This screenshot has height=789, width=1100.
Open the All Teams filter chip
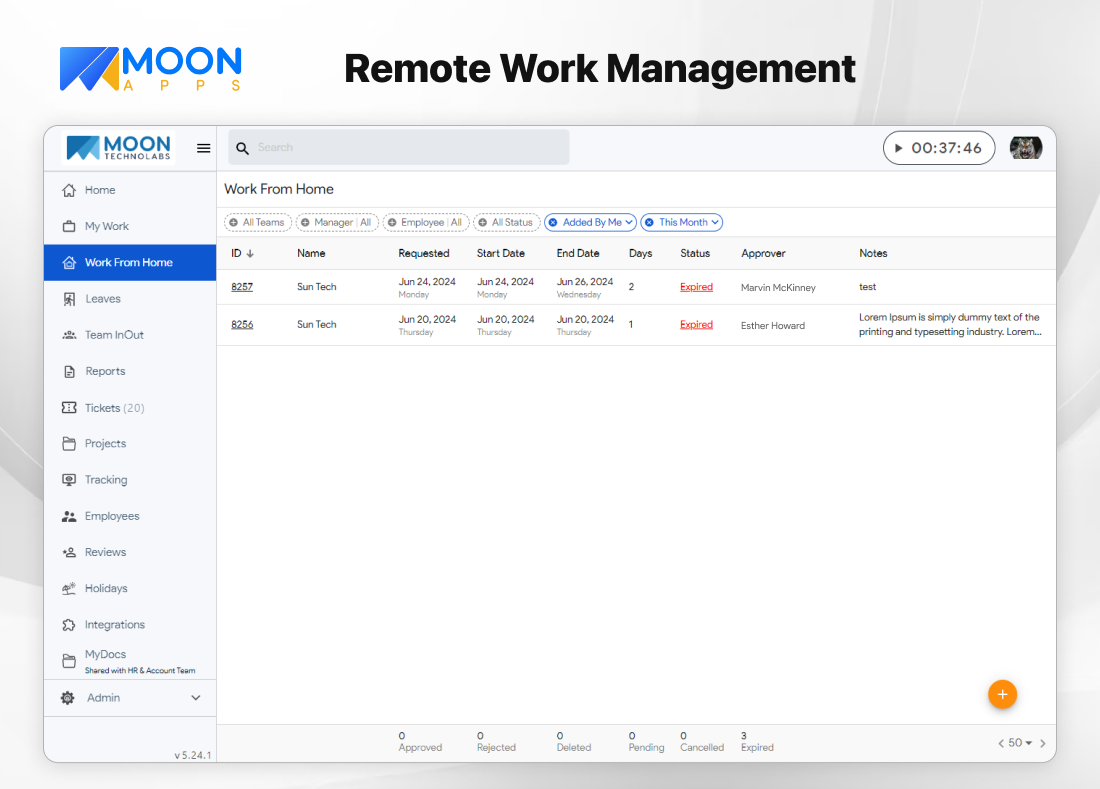(257, 222)
